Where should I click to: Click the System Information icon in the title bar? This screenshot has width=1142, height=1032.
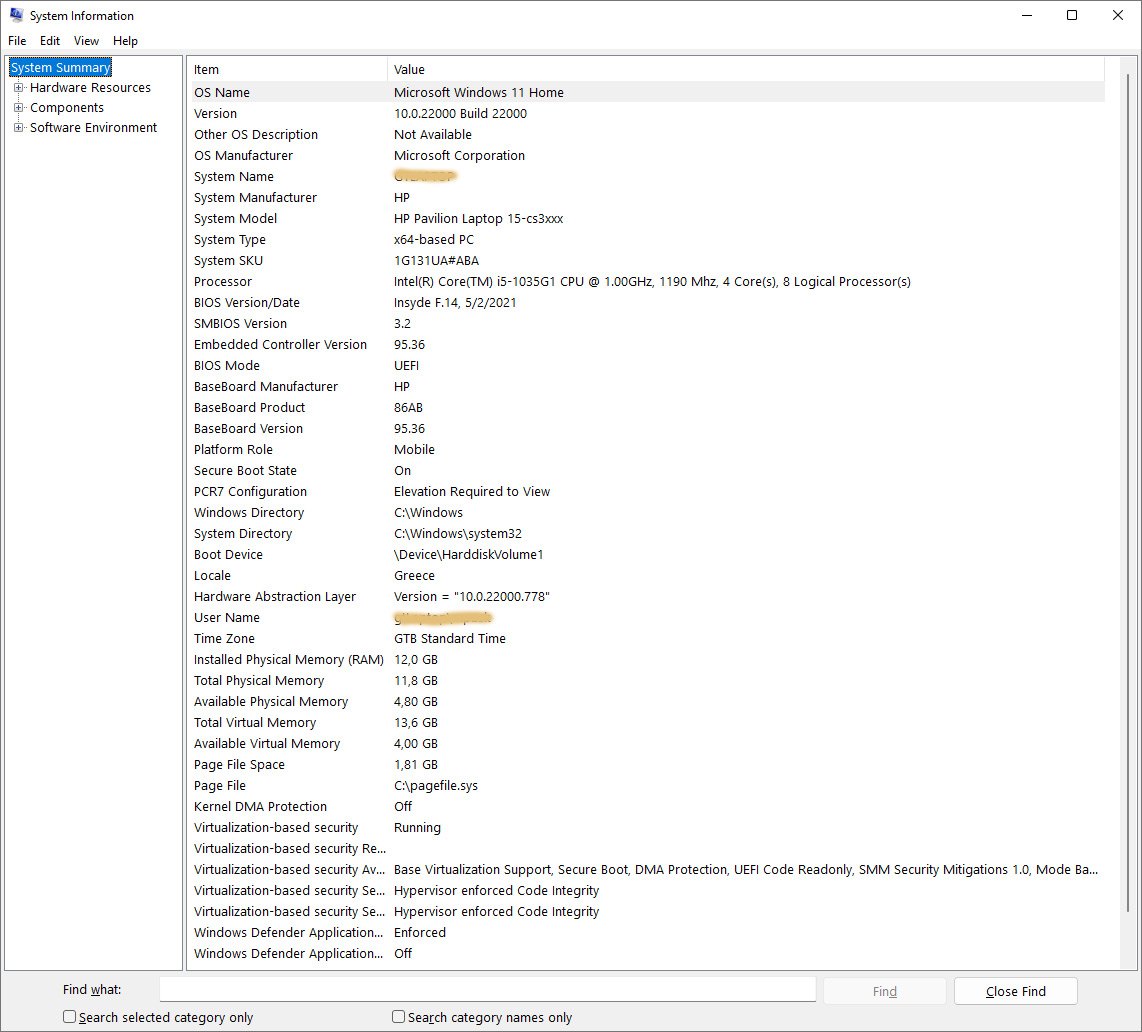[16, 15]
